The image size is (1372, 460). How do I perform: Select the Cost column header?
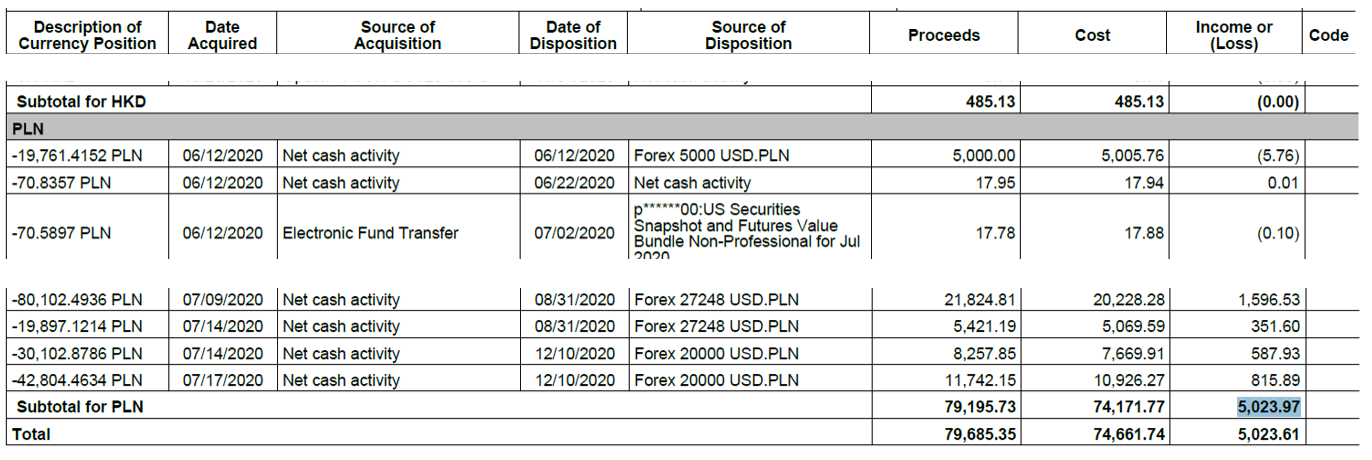click(1092, 35)
